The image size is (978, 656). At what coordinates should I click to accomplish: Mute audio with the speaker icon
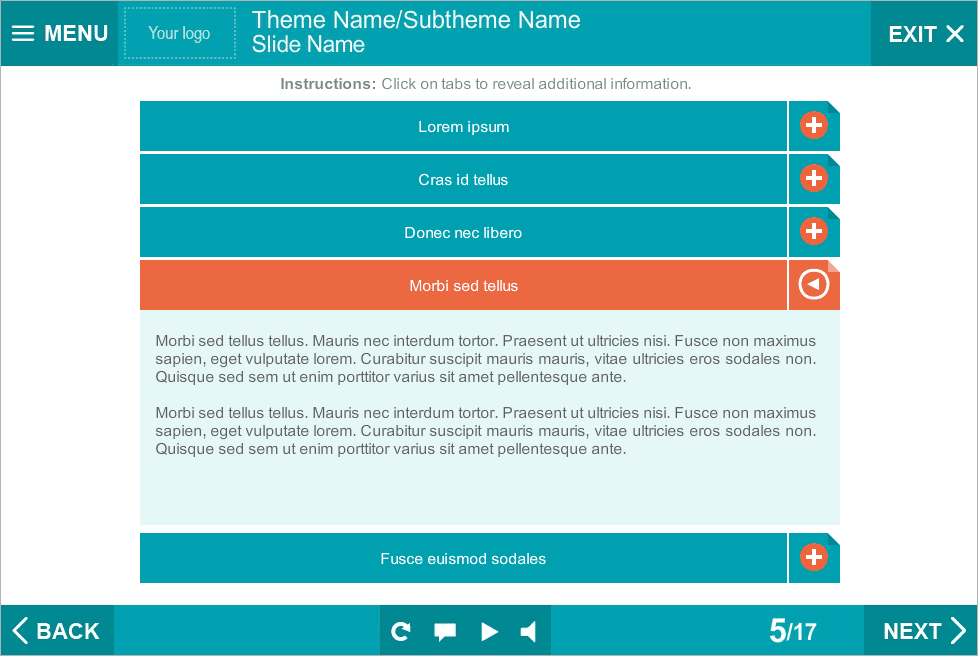click(529, 631)
